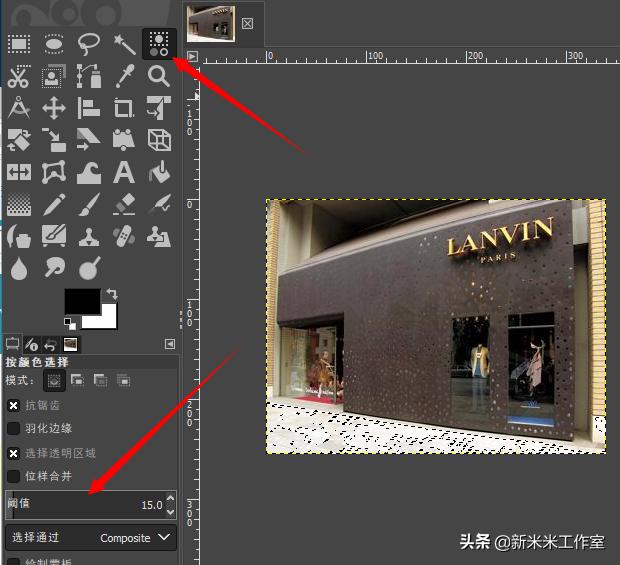This screenshot has width=620, height=565.
Task: Open the black foreground color swatch
Action: [x=82, y=301]
